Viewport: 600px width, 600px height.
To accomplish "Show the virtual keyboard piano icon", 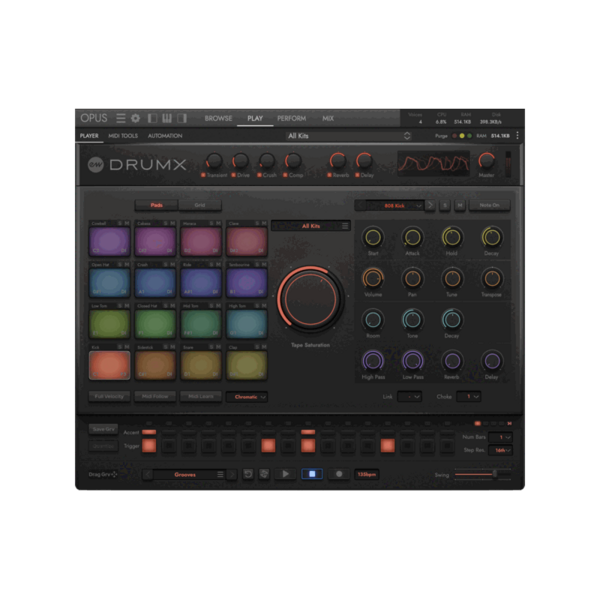I will coord(167,118).
